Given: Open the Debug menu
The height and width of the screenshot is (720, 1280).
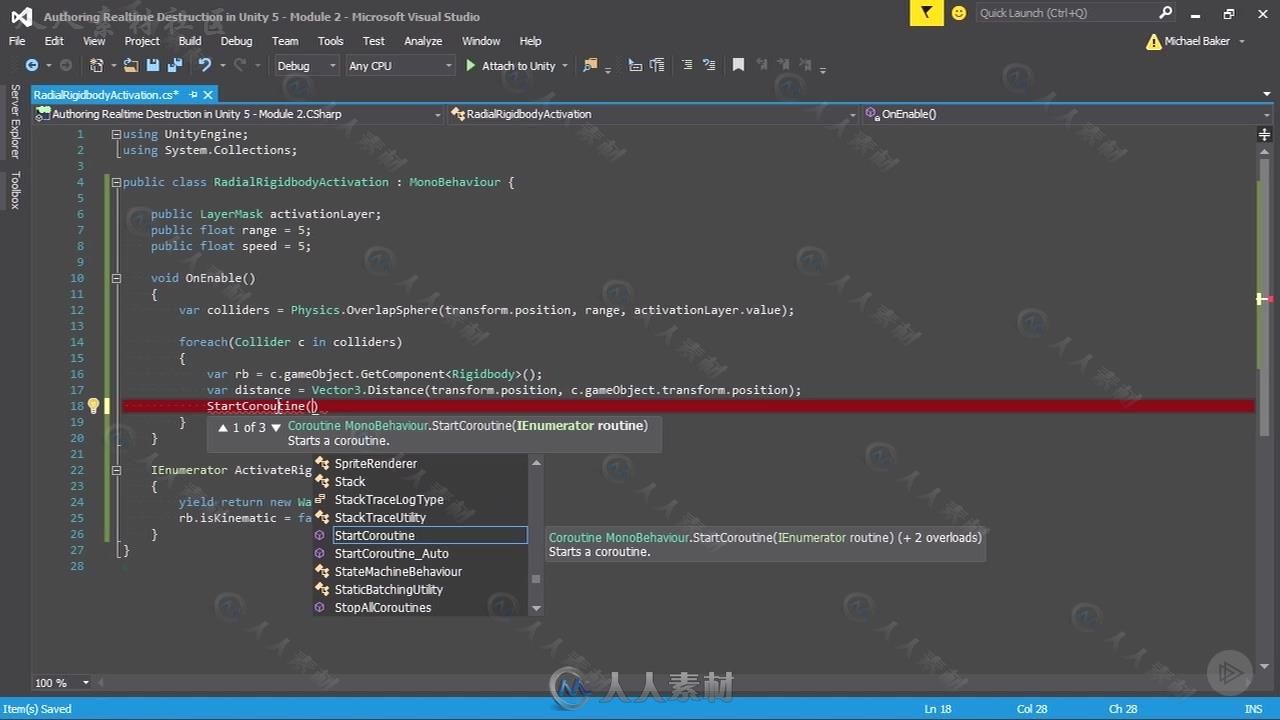Looking at the screenshot, I should point(236,41).
